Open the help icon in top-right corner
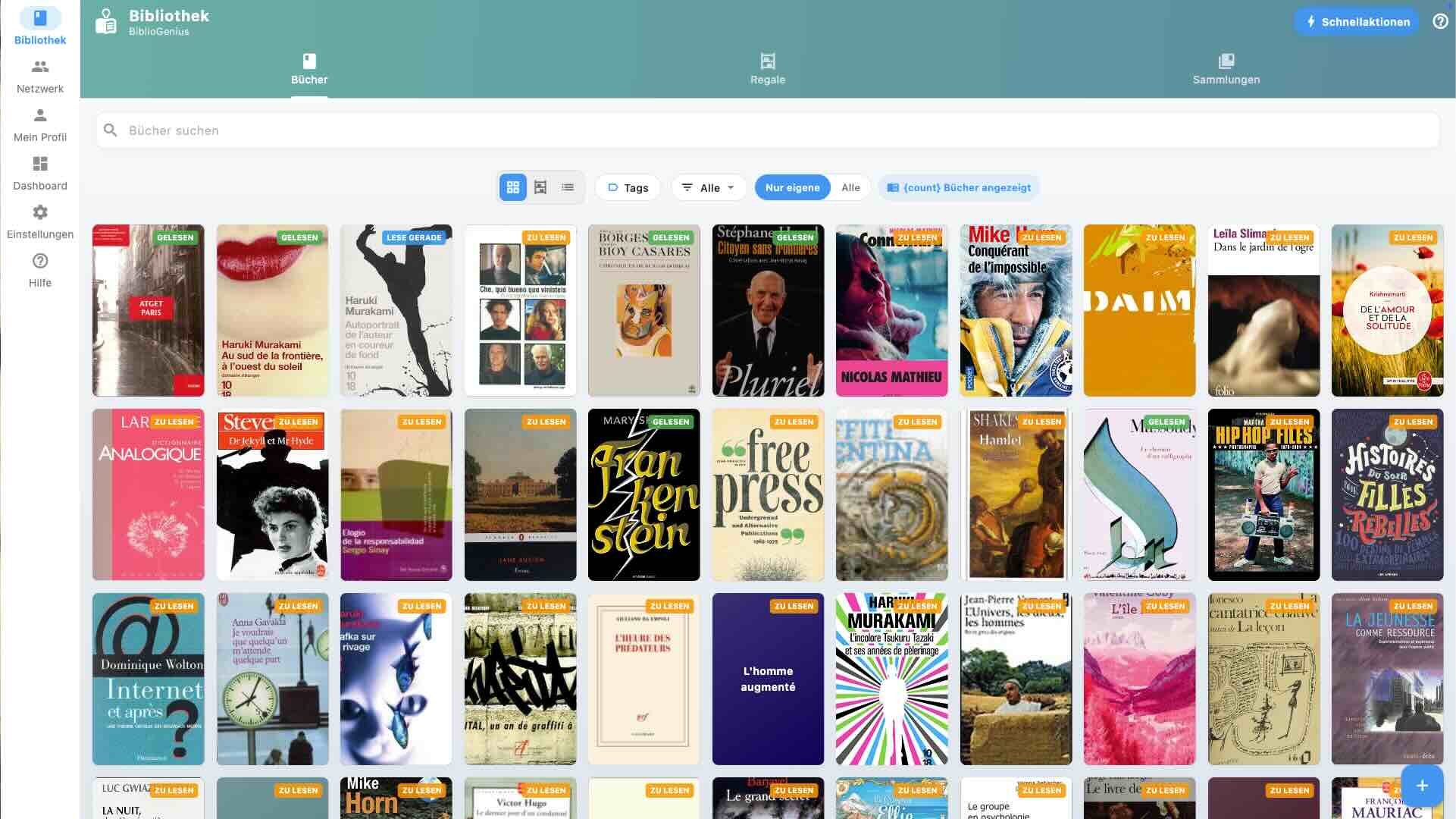 (x=1439, y=20)
